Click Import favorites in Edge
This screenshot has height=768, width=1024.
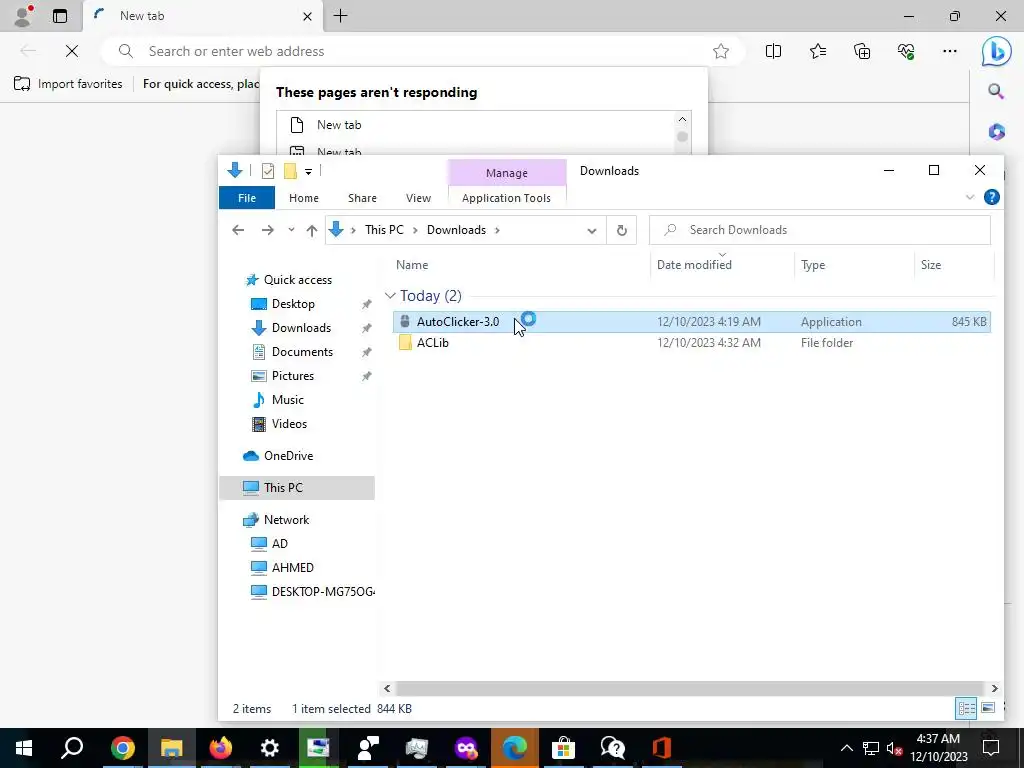pos(68,84)
